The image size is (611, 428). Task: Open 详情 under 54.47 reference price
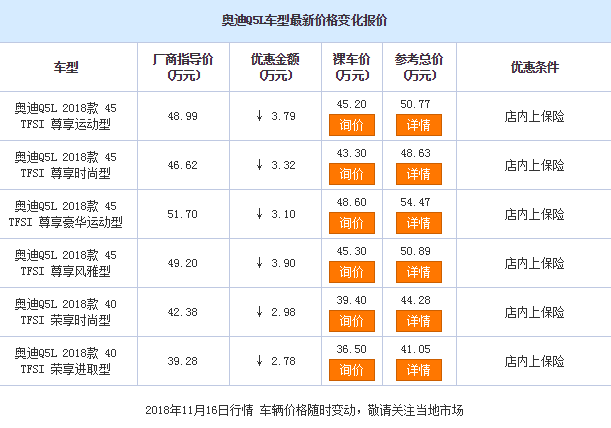tap(419, 223)
